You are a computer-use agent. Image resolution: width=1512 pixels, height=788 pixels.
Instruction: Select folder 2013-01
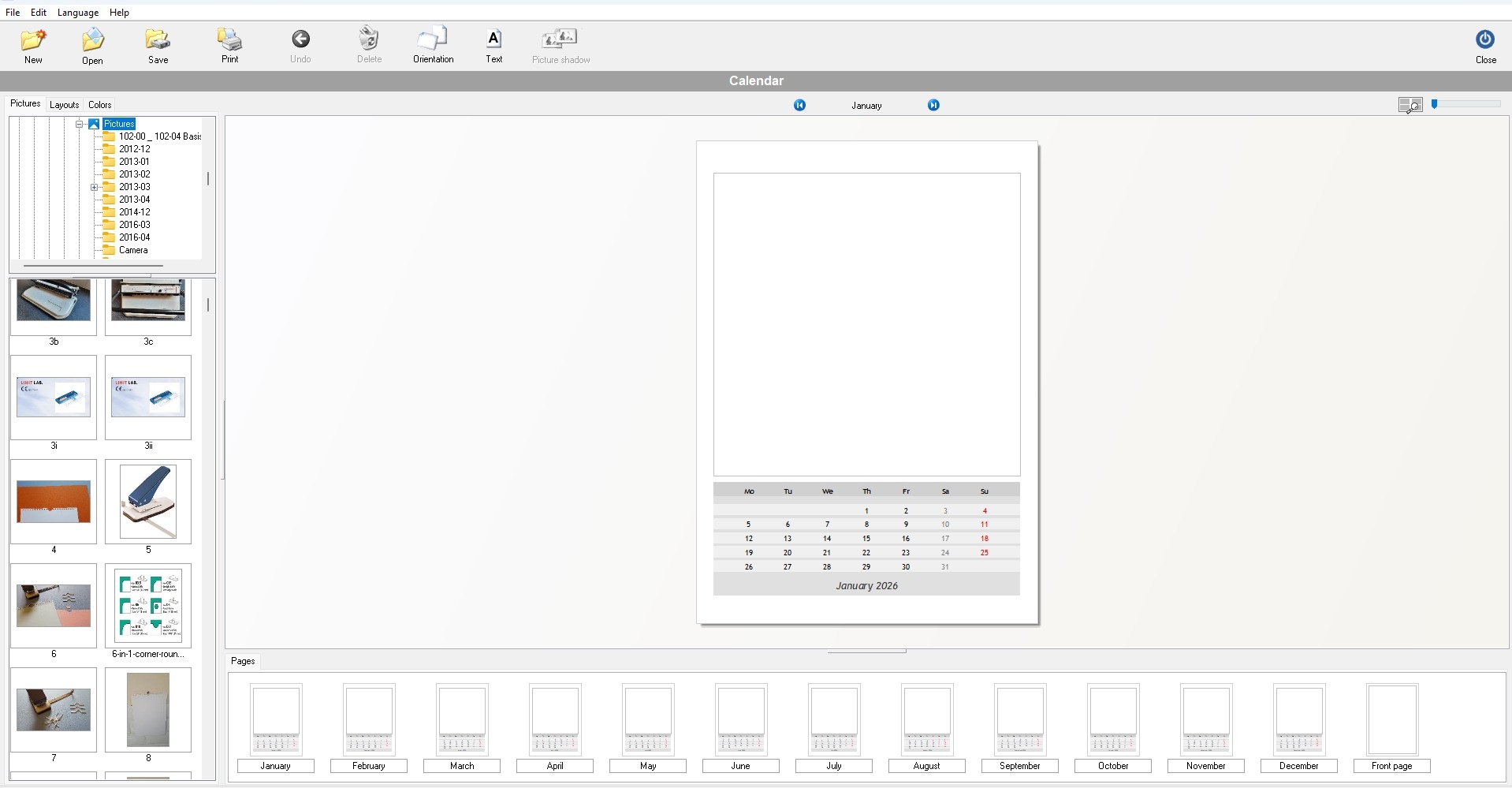coord(135,162)
